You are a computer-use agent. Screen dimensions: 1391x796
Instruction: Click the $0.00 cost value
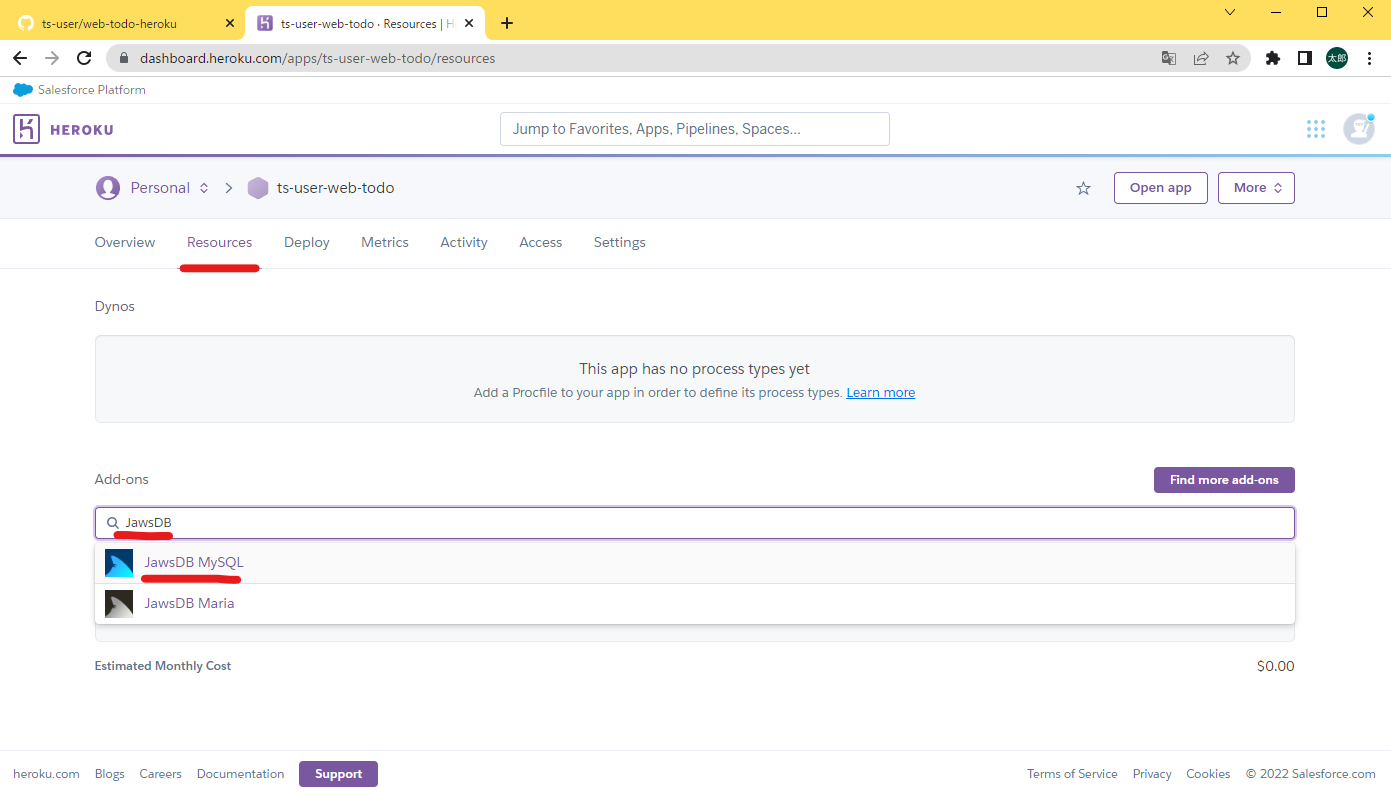1276,666
